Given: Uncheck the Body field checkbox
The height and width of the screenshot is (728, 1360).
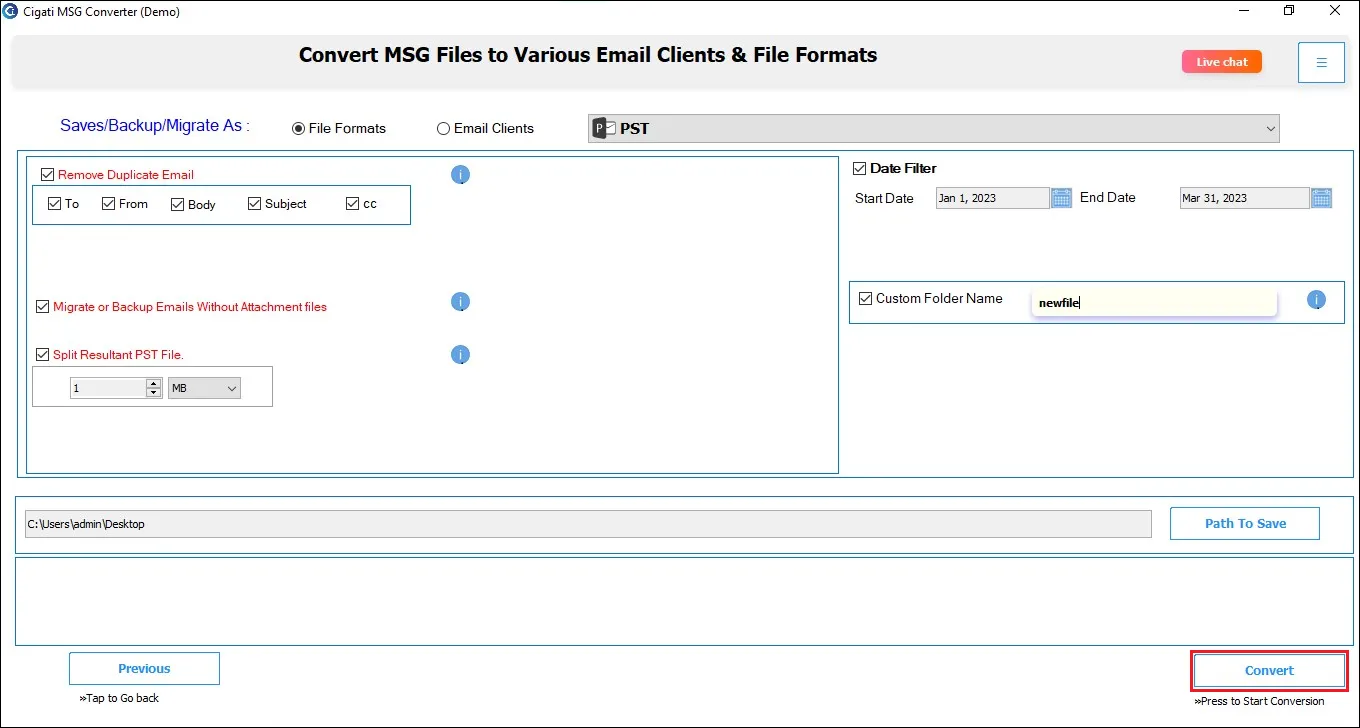Looking at the screenshot, I should (177, 205).
